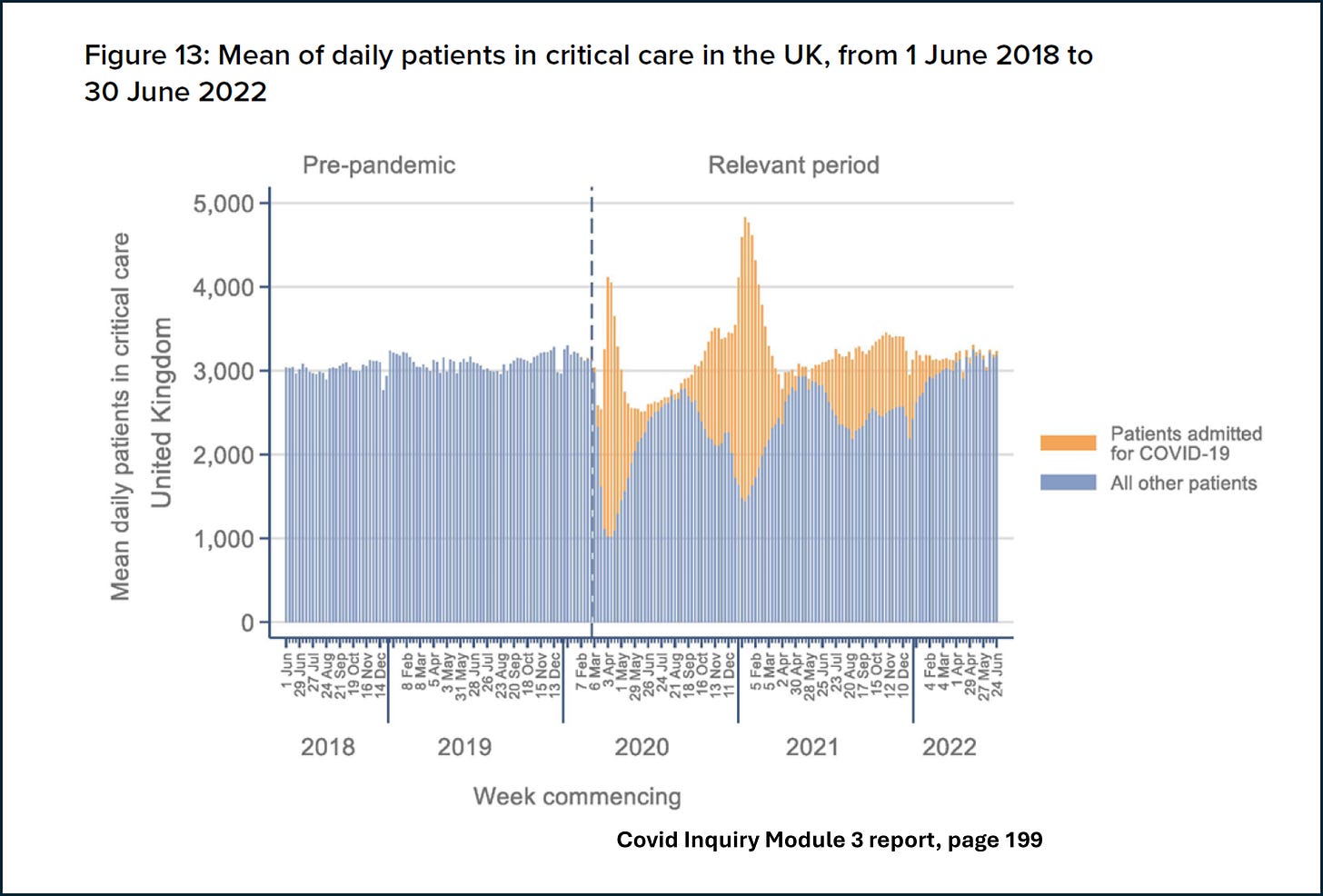1323x896 pixels.
Task: Click the 2021 year label
Action: (812, 747)
